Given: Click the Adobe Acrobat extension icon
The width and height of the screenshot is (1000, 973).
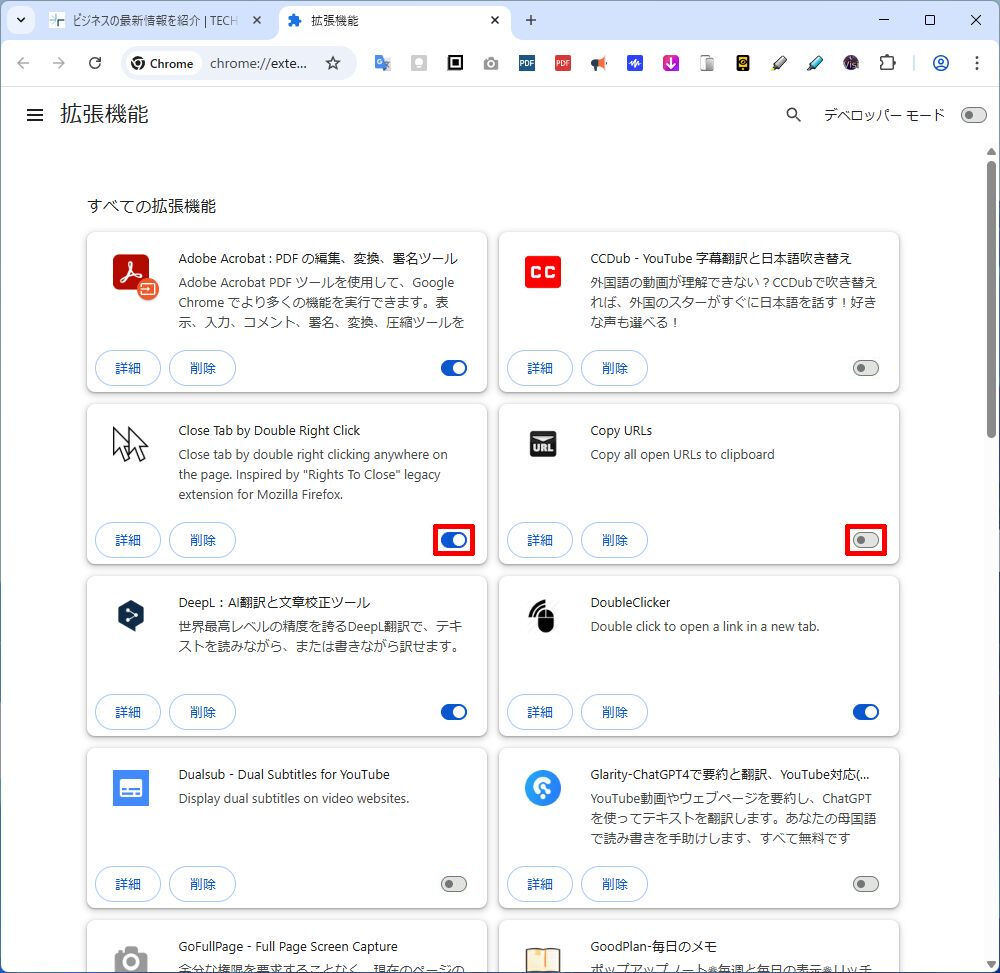Looking at the screenshot, I should [135, 275].
